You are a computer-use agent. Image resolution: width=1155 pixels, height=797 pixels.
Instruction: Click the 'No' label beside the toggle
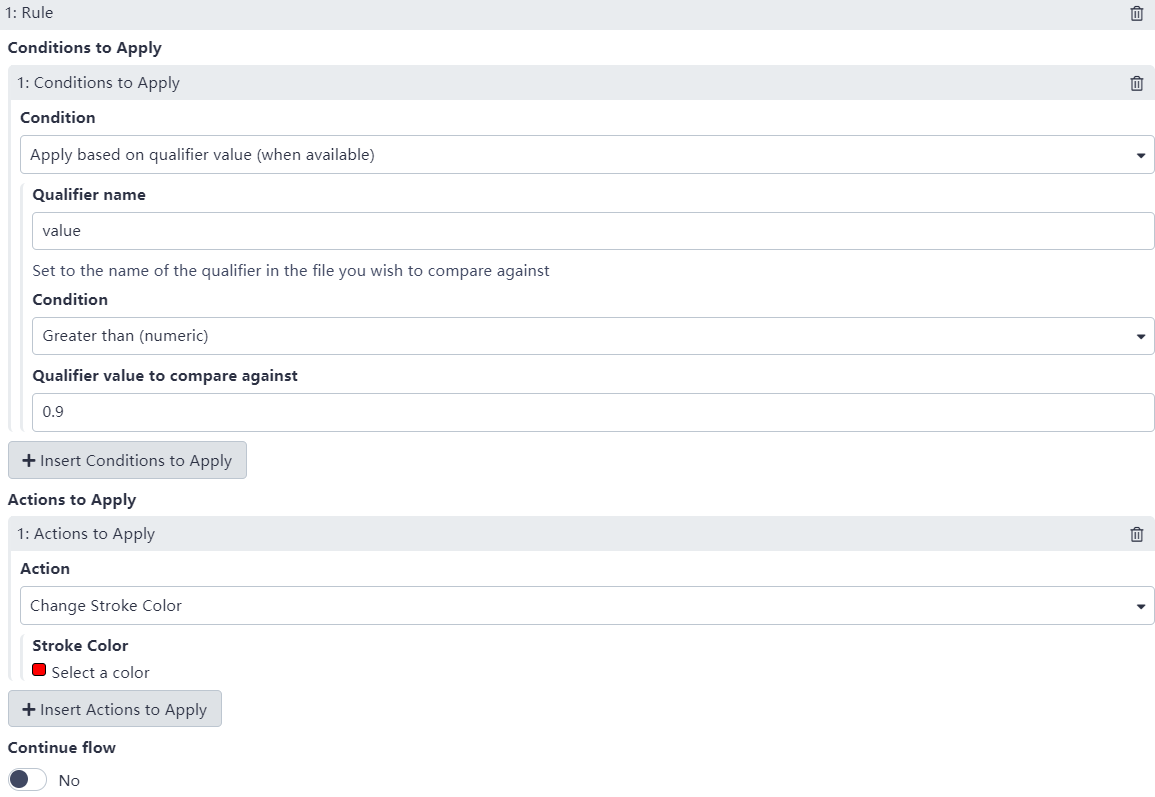[x=69, y=781]
